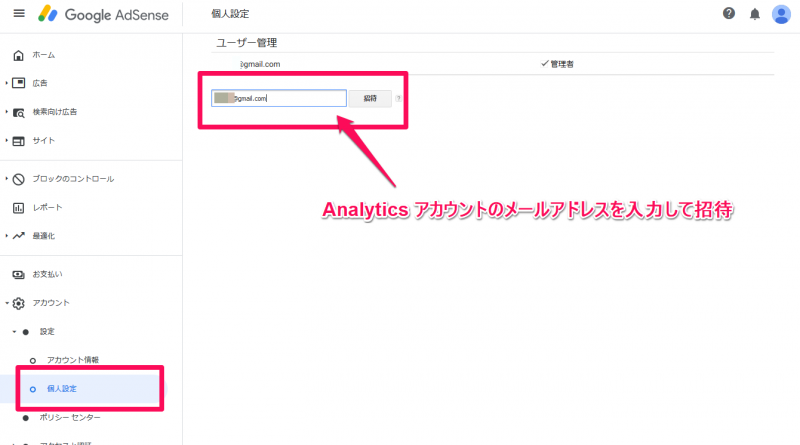Open the help question mark icon

[x=729, y=14]
